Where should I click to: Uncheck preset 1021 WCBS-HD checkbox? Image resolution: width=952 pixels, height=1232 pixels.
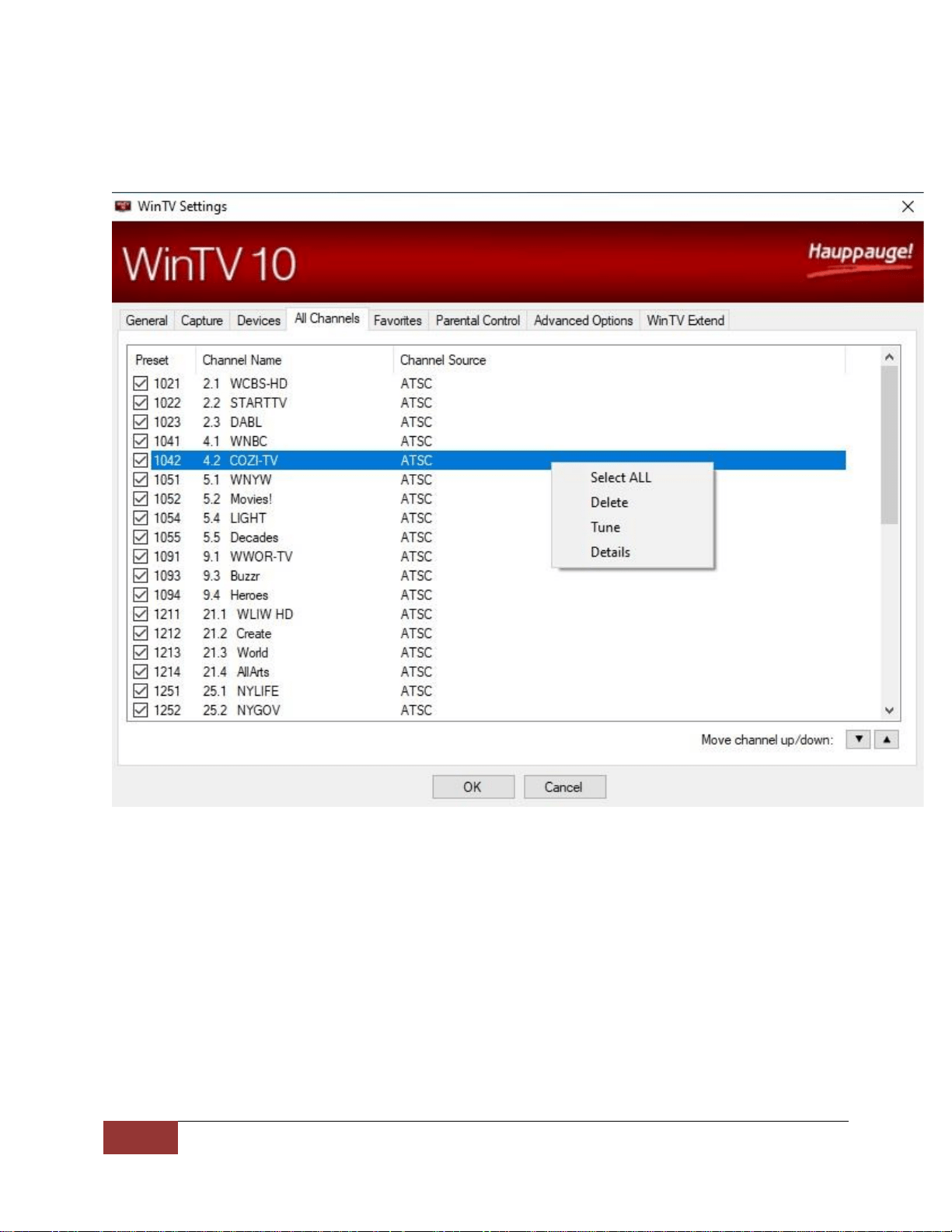[x=140, y=383]
